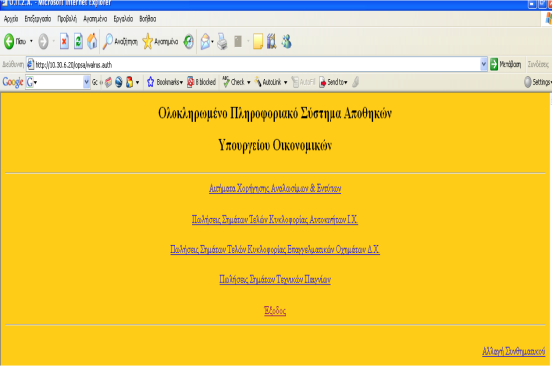Screen dimensions: 553x367
Task: Expand the Google search box dropdown
Action: click(87, 82)
